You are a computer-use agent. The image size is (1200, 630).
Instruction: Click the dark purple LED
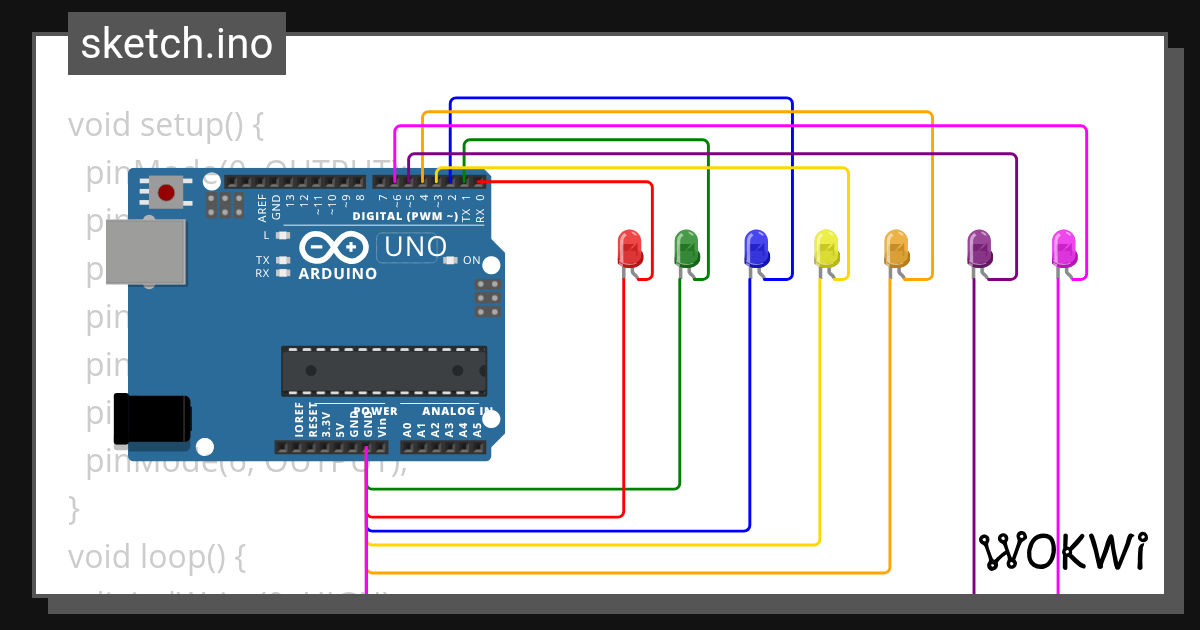click(979, 248)
